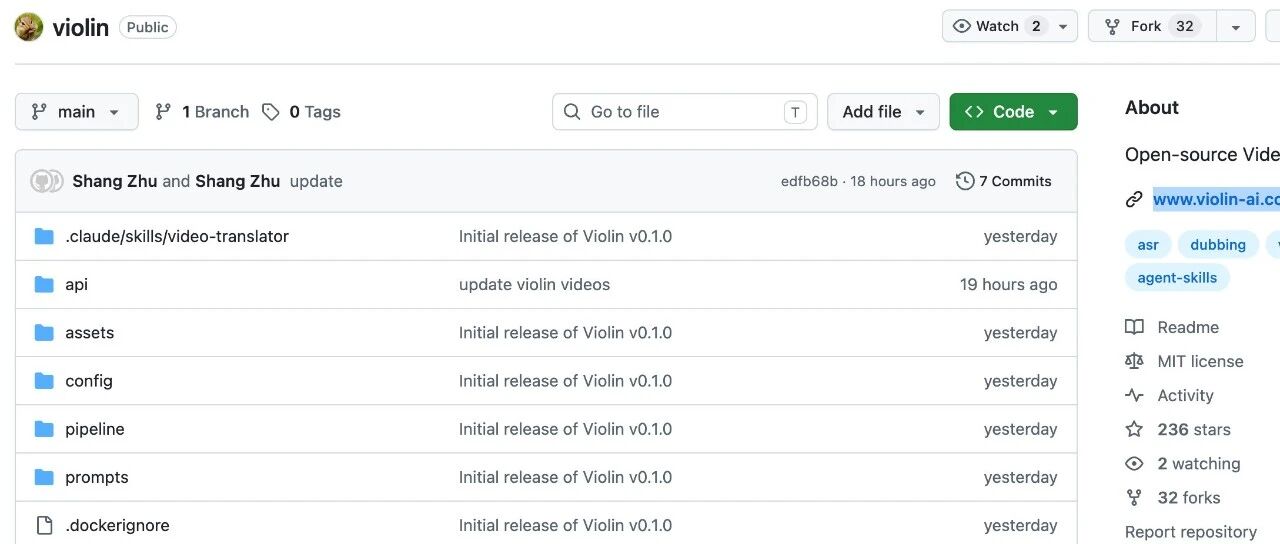This screenshot has width=1280, height=544.
Task: View the 236 stars link
Action: [1194, 429]
